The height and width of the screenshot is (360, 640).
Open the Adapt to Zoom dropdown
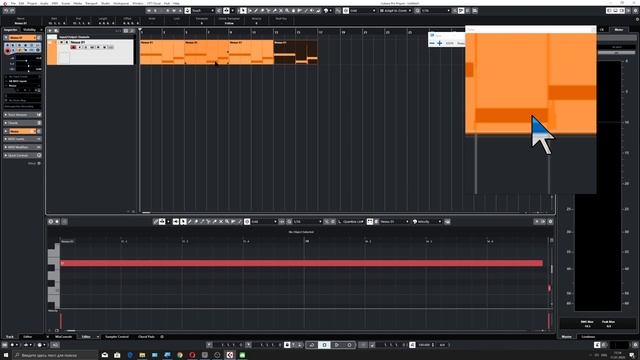[396, 11]
